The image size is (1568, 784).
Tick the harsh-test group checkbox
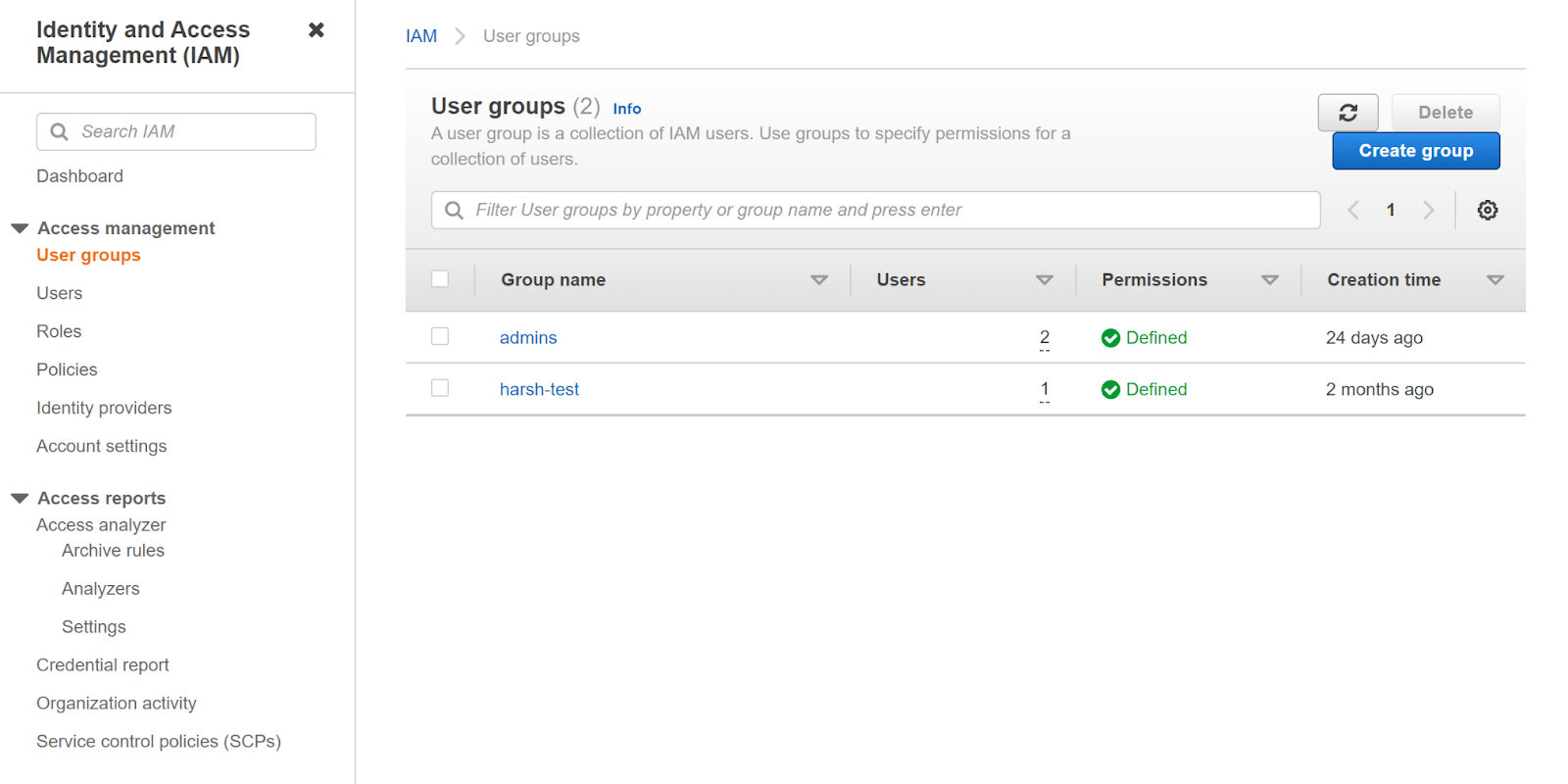(x=440, y=388)
